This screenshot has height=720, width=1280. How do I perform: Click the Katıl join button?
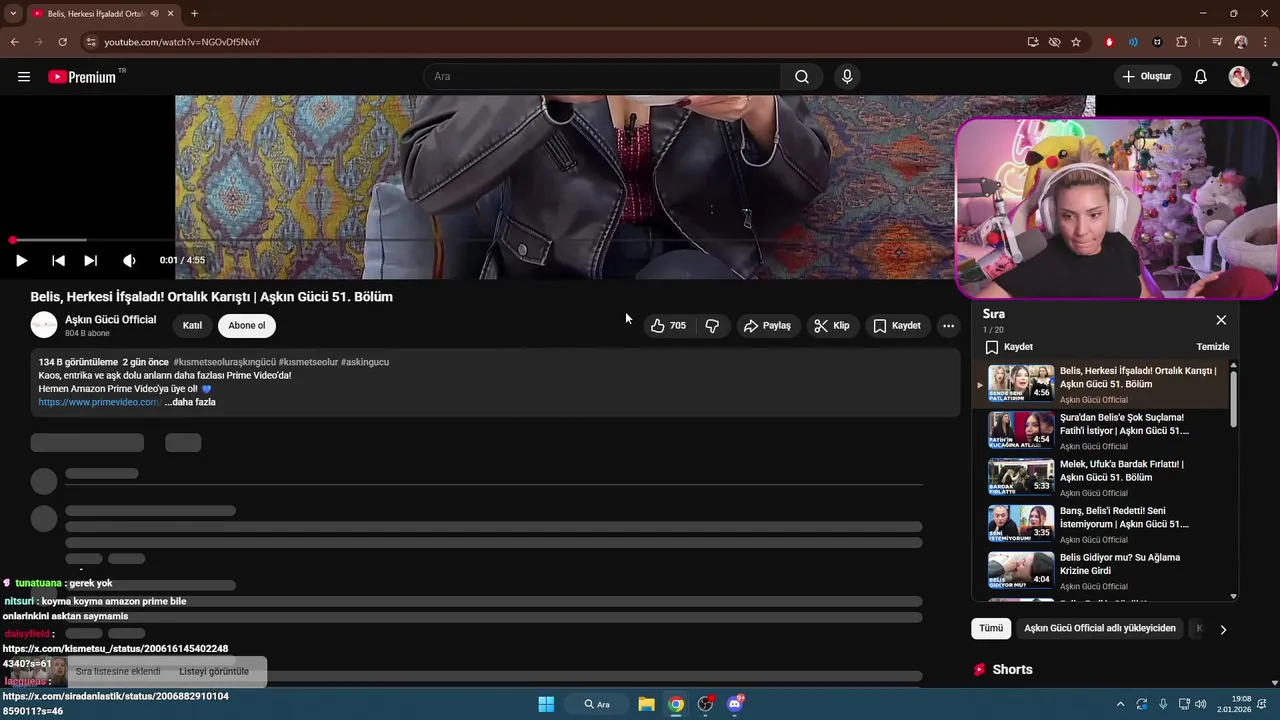tap(192, 326)
